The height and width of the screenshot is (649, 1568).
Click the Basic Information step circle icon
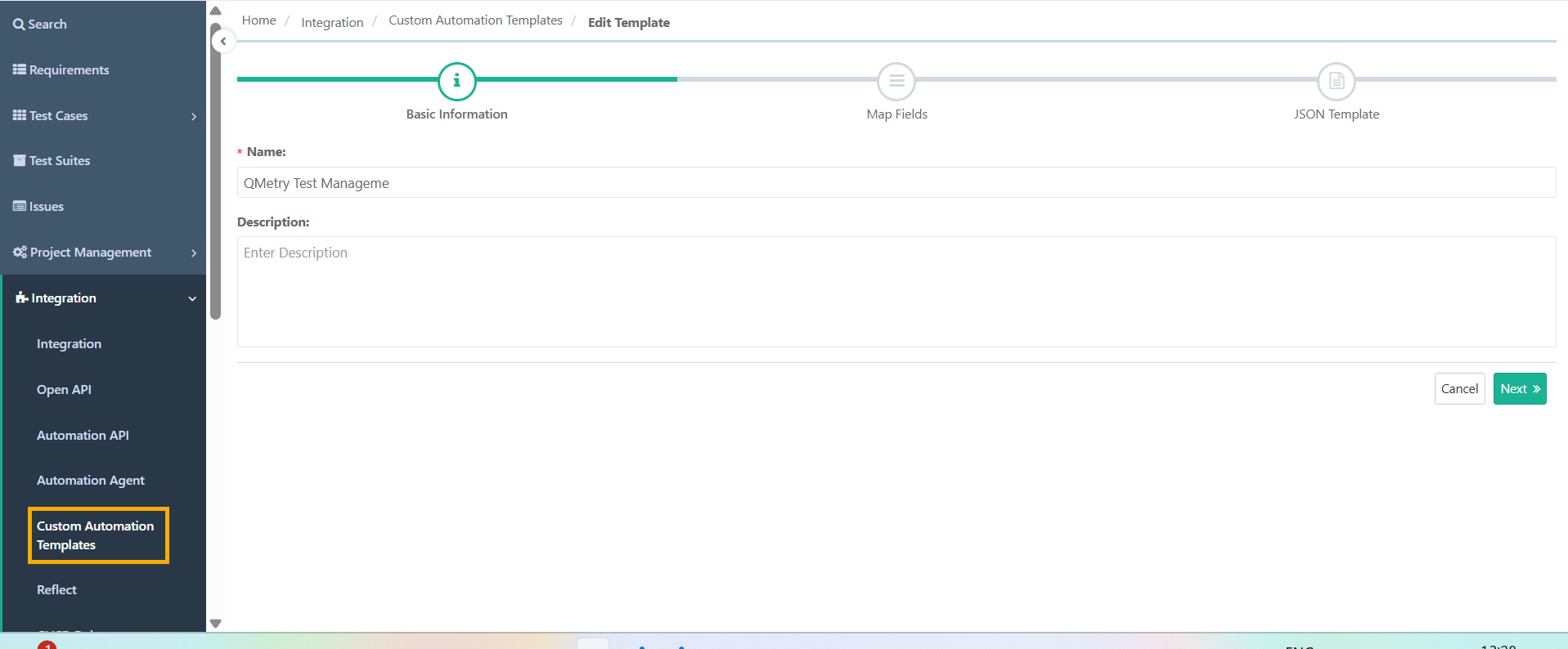tap(457, 81)
